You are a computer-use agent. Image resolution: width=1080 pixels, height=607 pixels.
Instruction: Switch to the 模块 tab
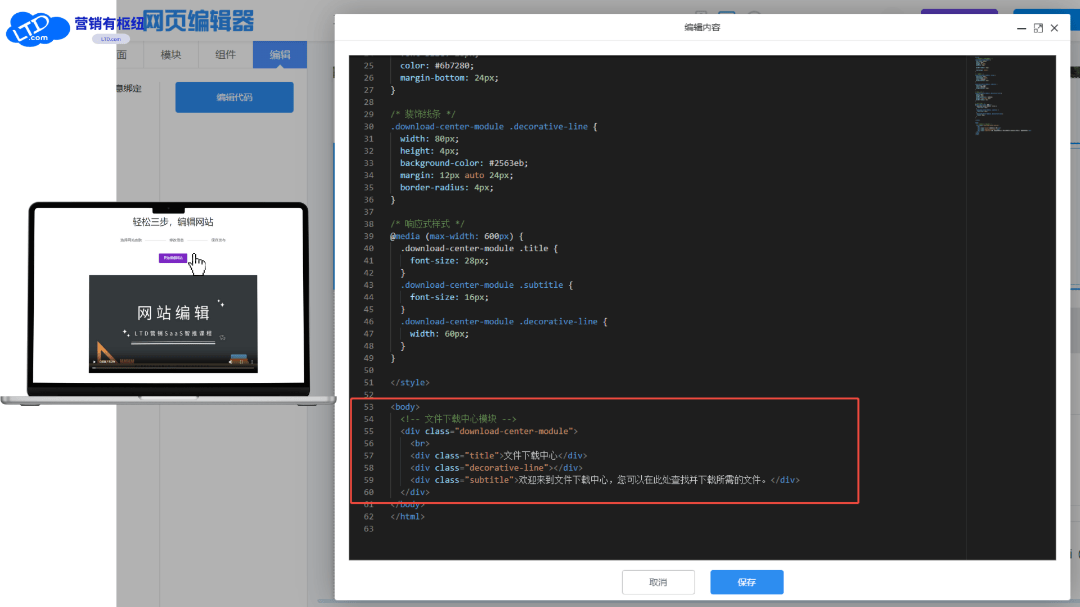pyautogui.click(x=171, y=54)
